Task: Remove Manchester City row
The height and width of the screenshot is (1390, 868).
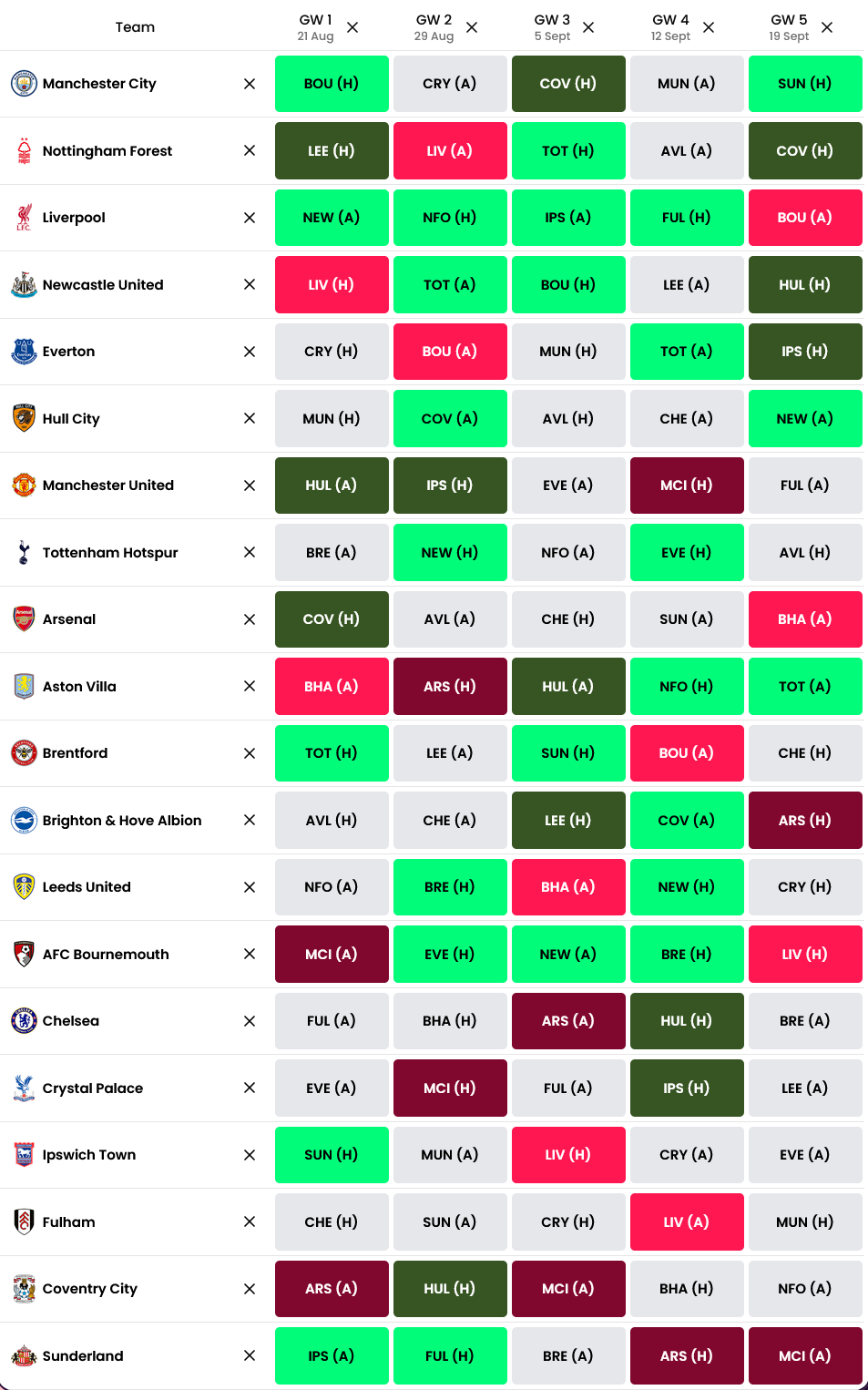Action: click(250, 84)
